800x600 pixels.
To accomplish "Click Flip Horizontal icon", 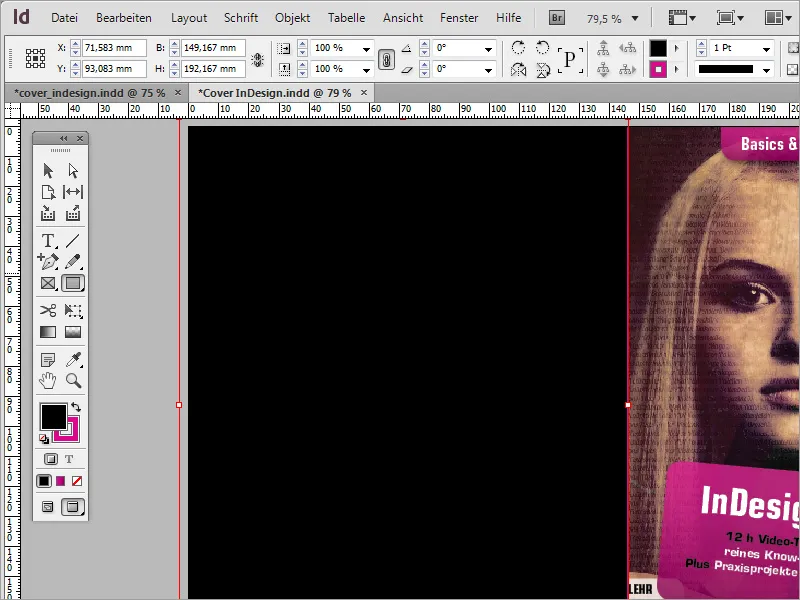I will pyautogui.click(x=518, y=69).
